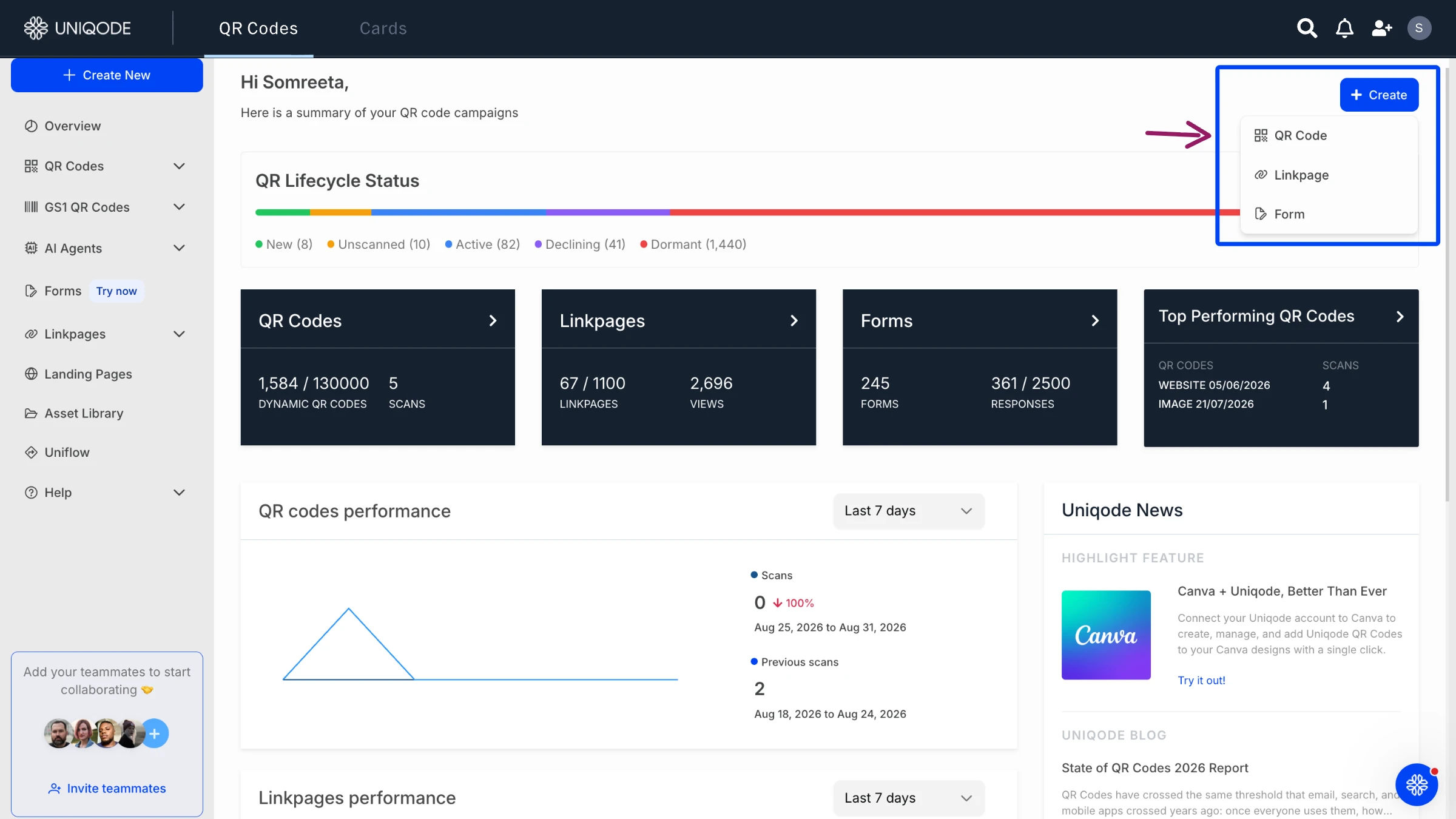Viewport: 1456px width, 819px height.
Task: Click the Asset Library folder icon
Action: [x=31, y=413]
